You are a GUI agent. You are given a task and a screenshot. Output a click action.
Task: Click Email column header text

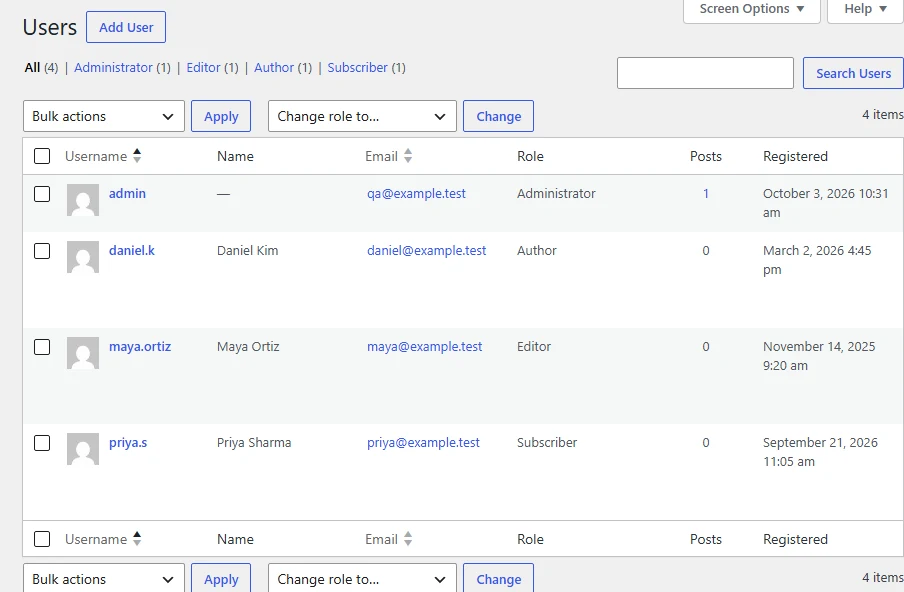pos(381,156)
